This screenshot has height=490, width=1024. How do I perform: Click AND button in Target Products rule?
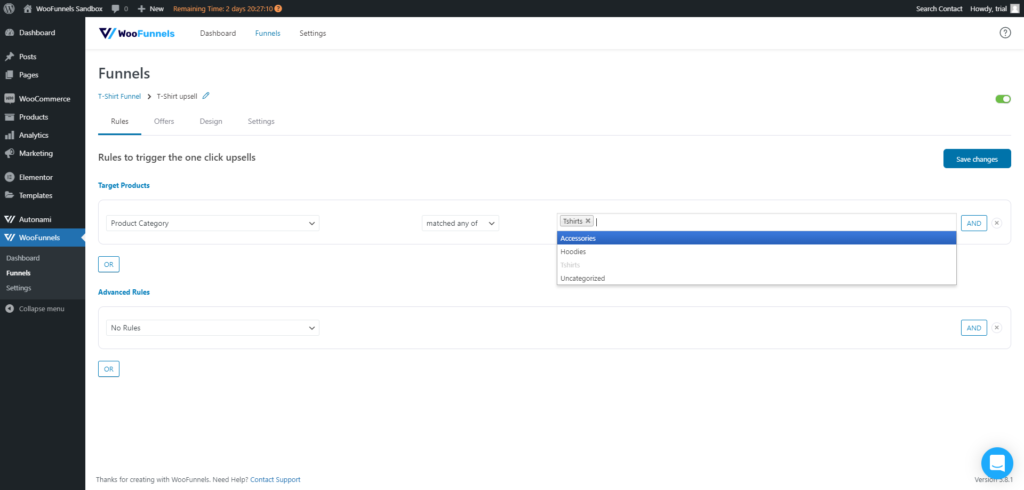tap(974, 223)
